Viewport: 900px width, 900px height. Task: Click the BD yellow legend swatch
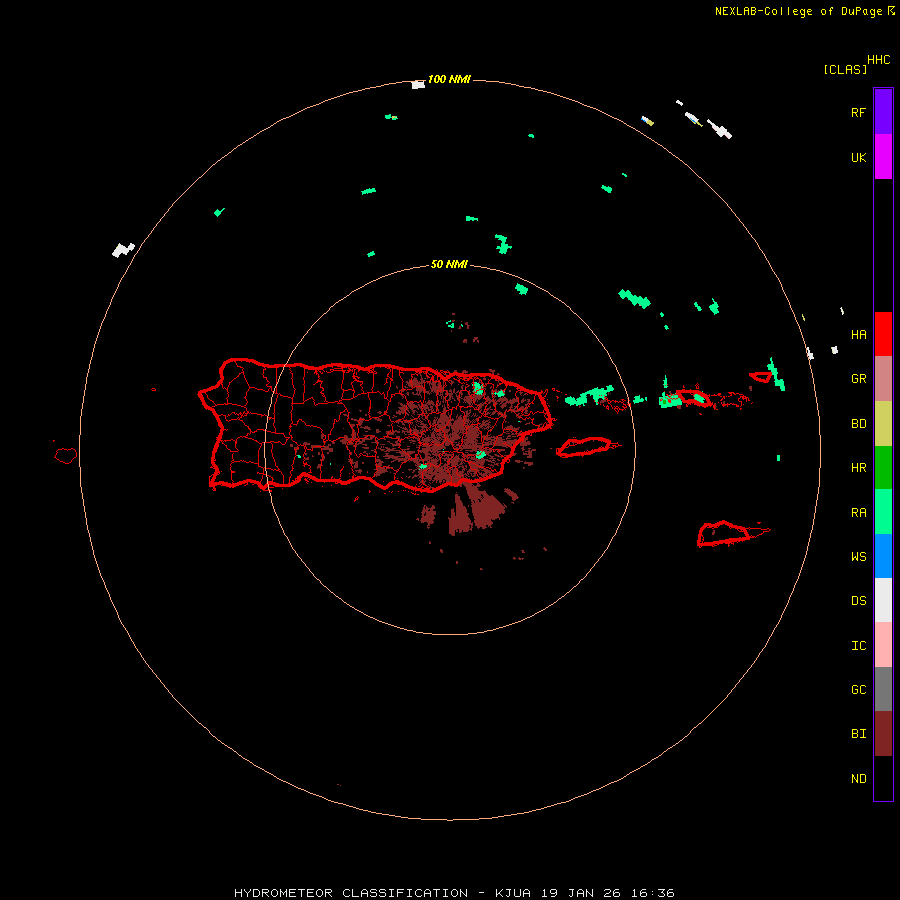click(x=883, y=424)
